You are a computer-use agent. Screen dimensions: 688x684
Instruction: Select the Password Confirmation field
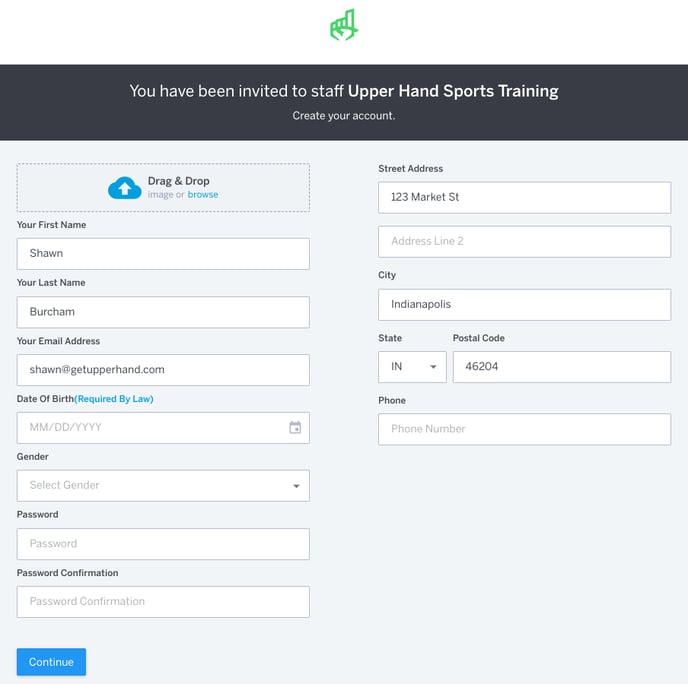(163, 602)
